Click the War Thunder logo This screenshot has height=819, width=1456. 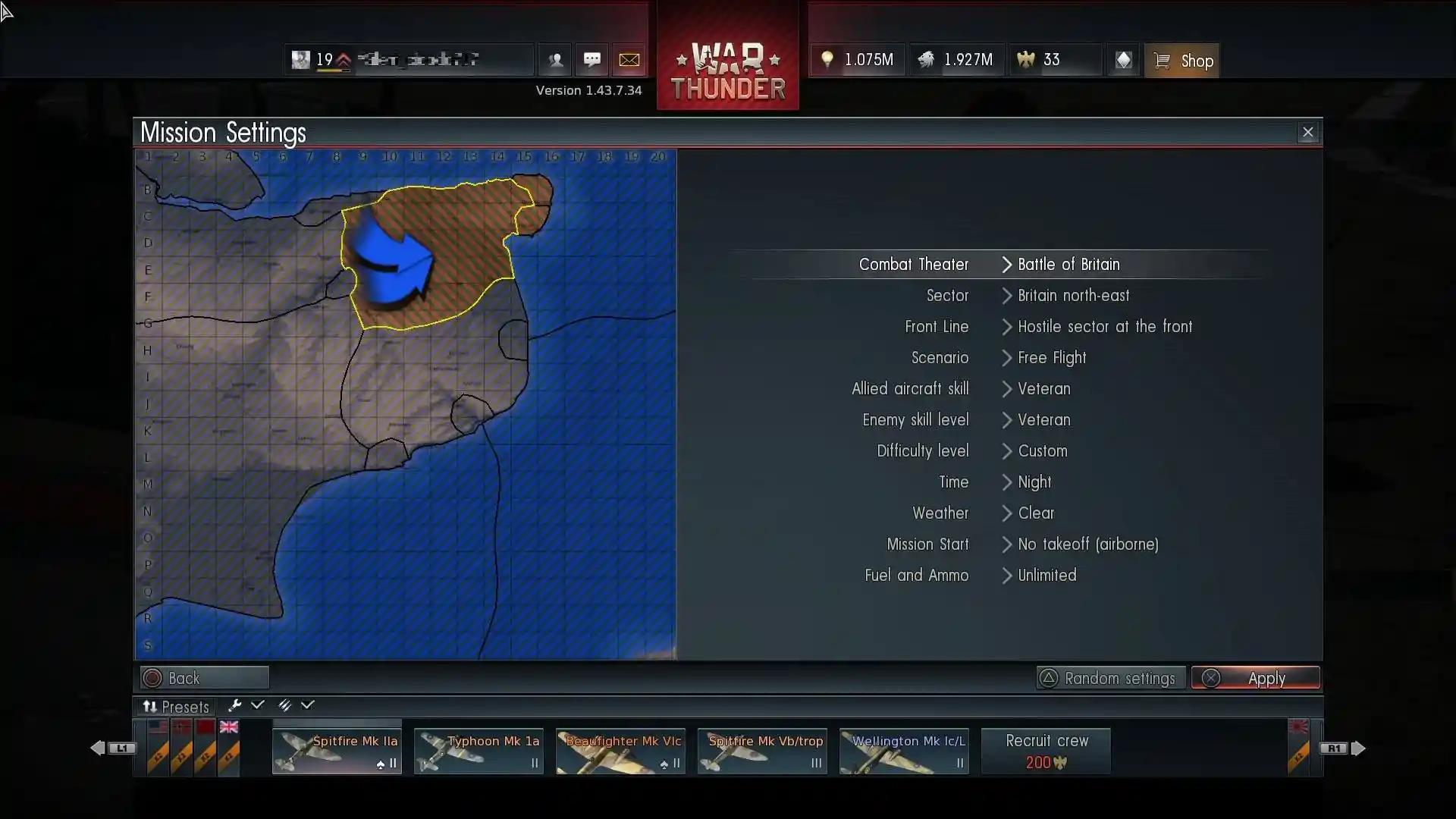tap(728, 57)
